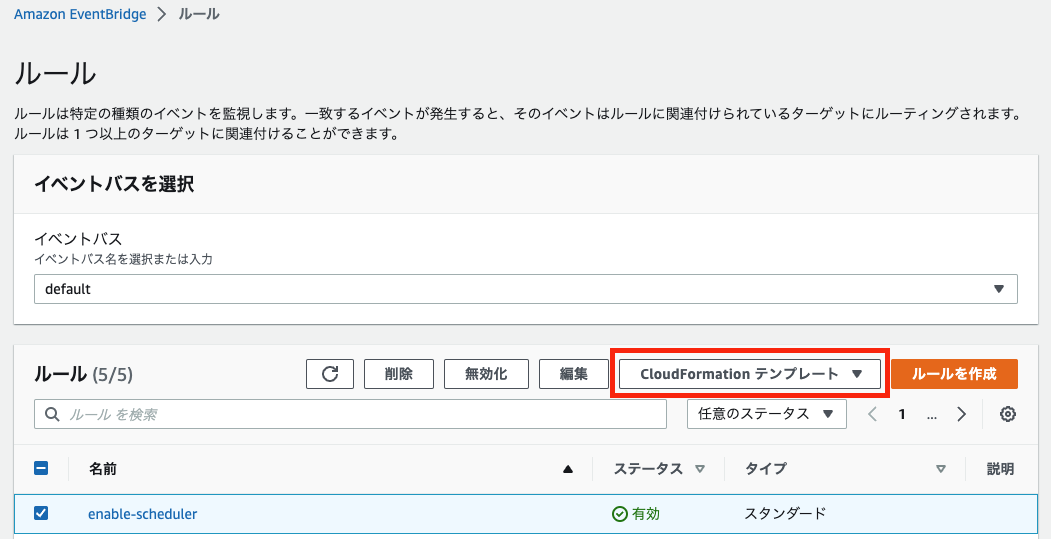Click the search magnifier icon
Viewport: 1051px width, 539px height.
52,414
